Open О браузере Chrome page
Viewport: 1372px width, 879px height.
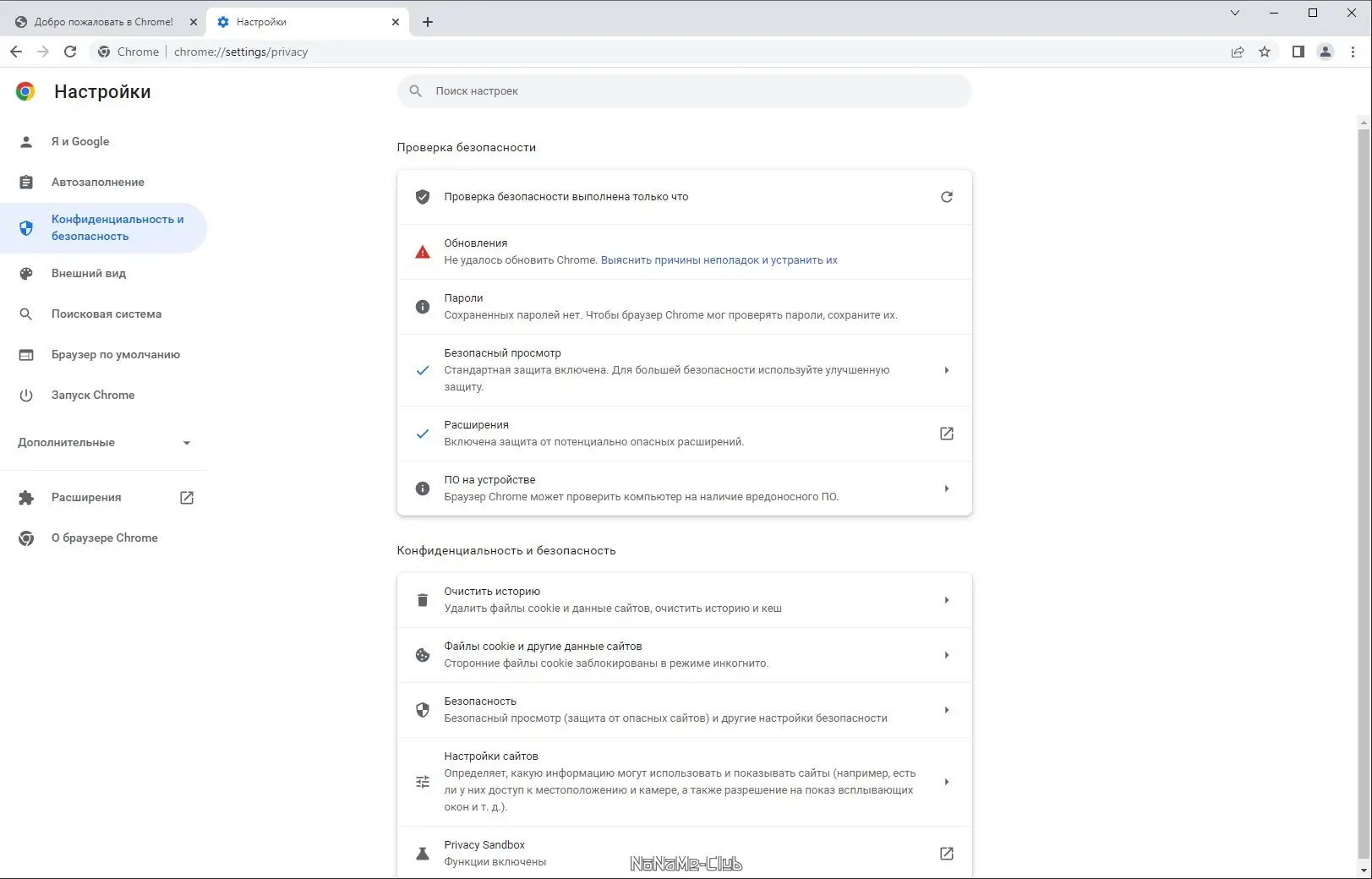(x=104, y=538)
